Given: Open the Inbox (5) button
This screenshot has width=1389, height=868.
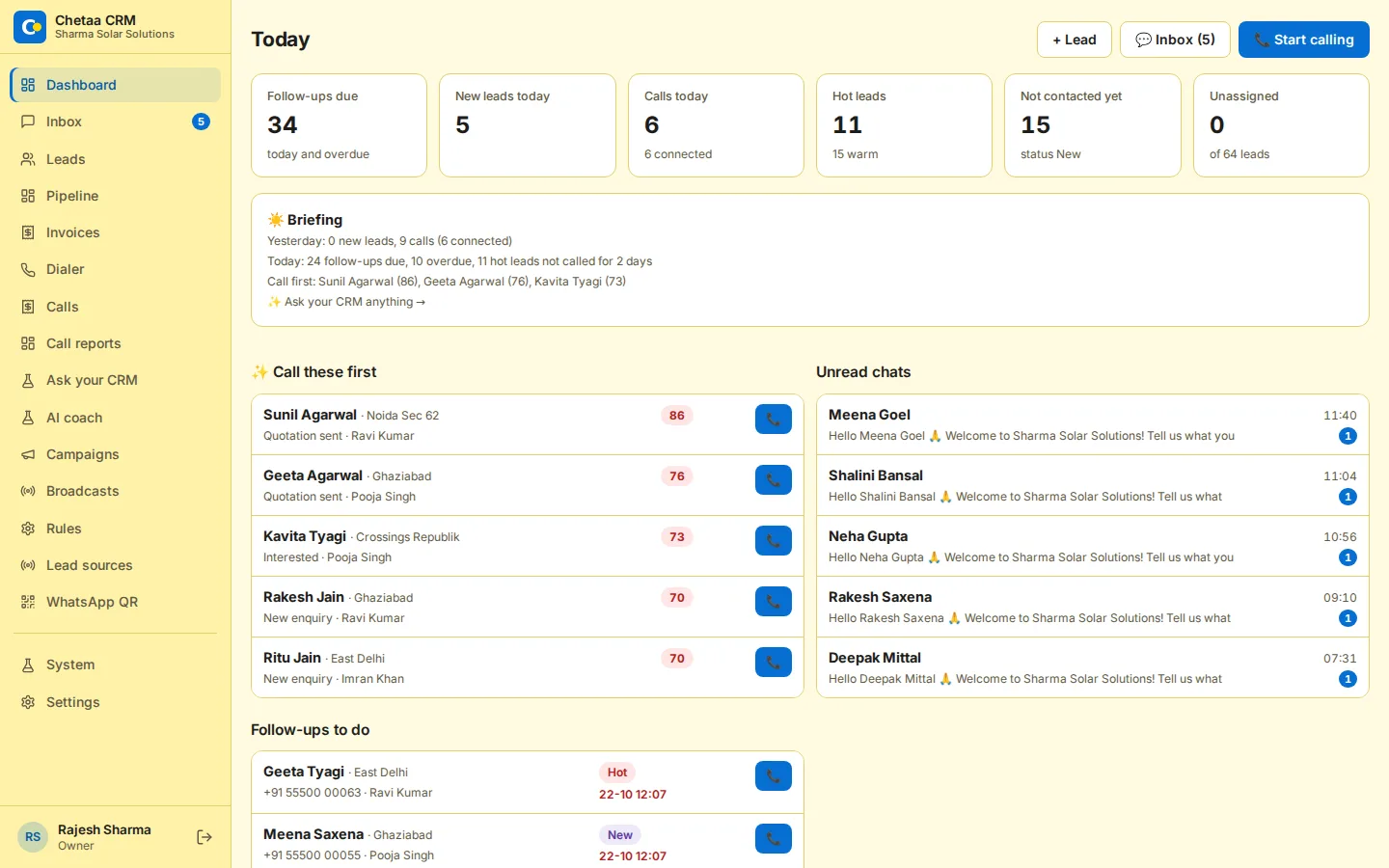Looking at the screenshot, I should point(1175,40).
